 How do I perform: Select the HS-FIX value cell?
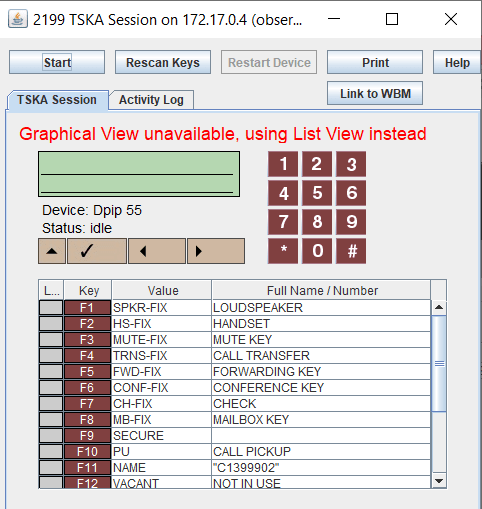click(x=161, y=324)
